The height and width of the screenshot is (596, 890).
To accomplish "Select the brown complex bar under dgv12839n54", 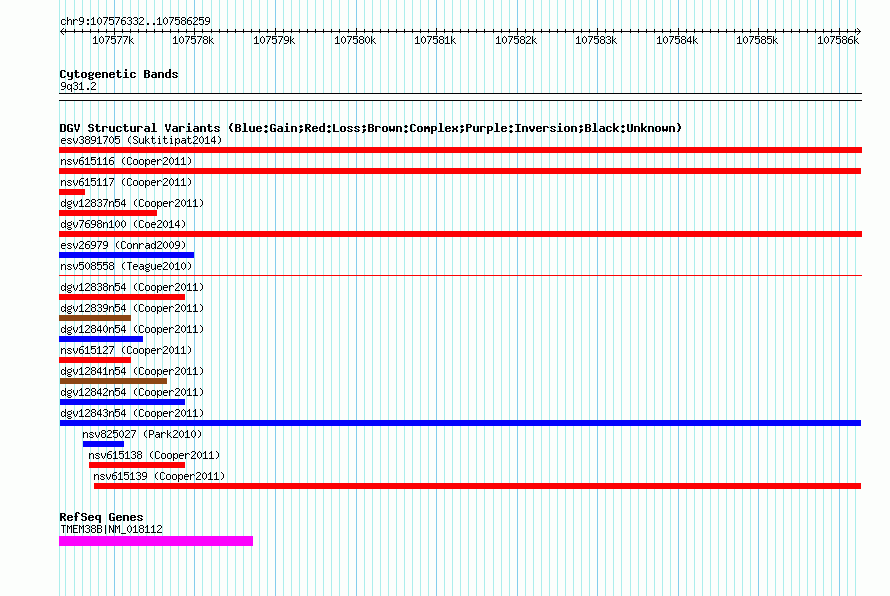I will pyautogui.click(x=95, y=318).
